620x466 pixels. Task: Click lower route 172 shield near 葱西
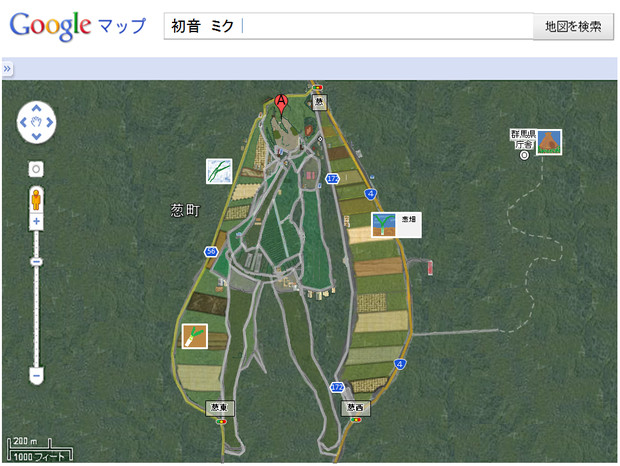pyautogui.click(x=337, y=387)
